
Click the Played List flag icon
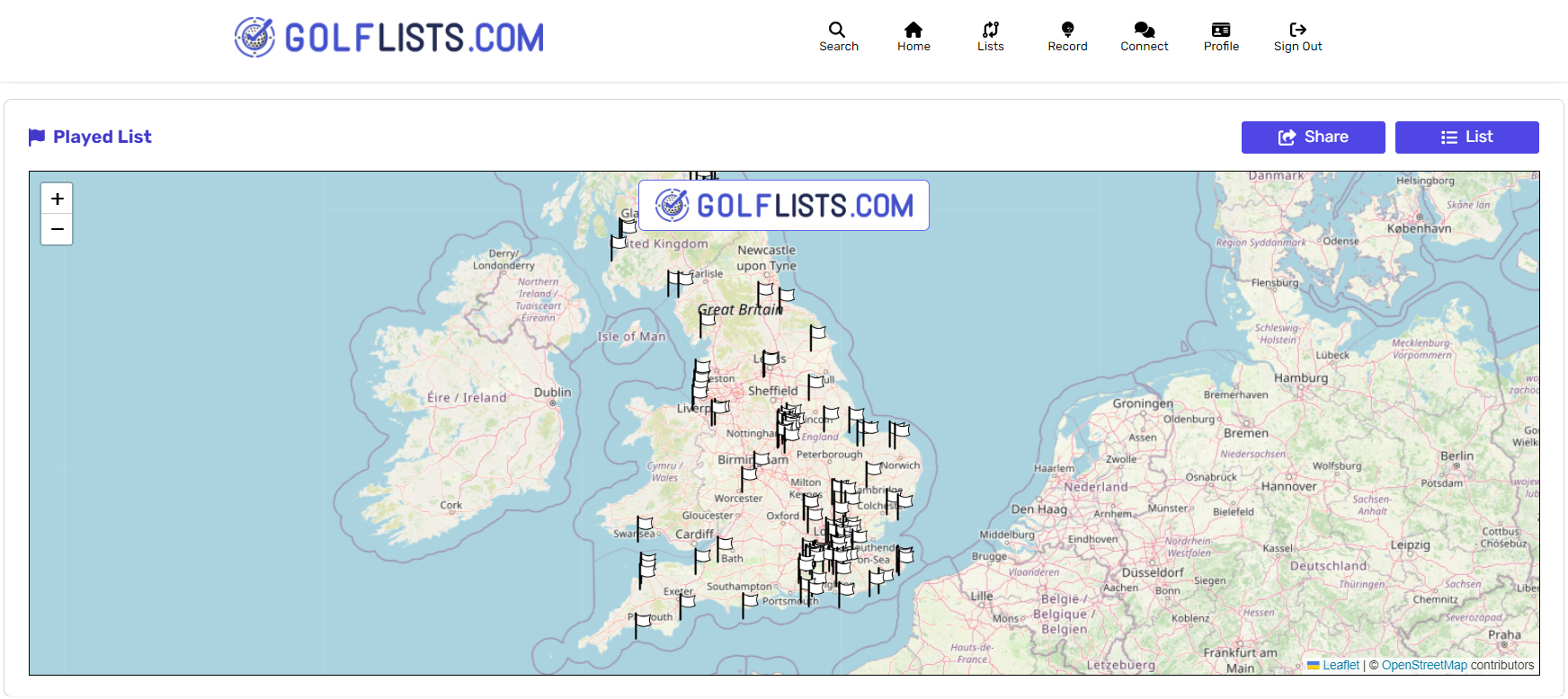tap(37, 137)
